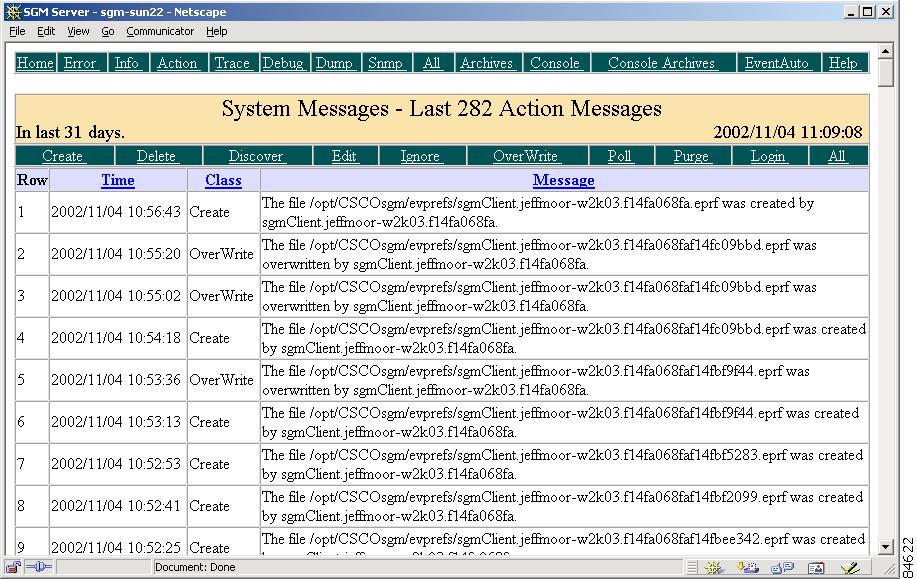Filter action messages by Poll
This screenshot has height=579, width=917.
pyautogui.click(x=620, y=156)
